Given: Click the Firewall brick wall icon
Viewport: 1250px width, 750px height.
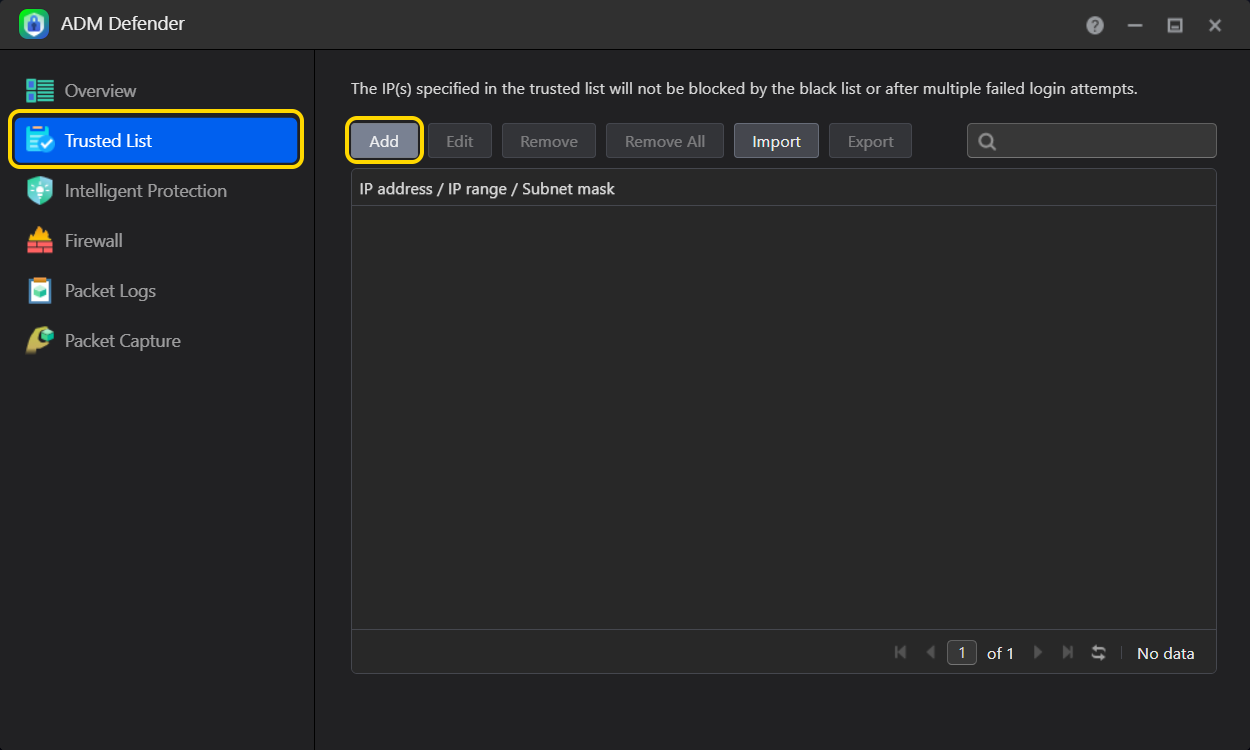Looking at the screenshot, I should [x=40, y=241].
